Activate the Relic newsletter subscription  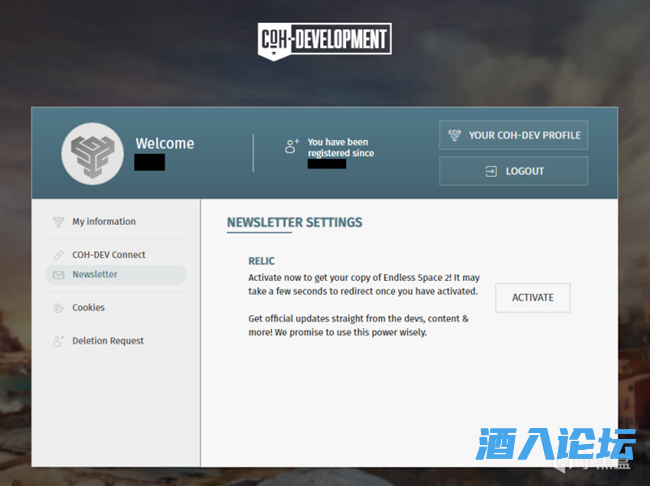tap(532, 298)
